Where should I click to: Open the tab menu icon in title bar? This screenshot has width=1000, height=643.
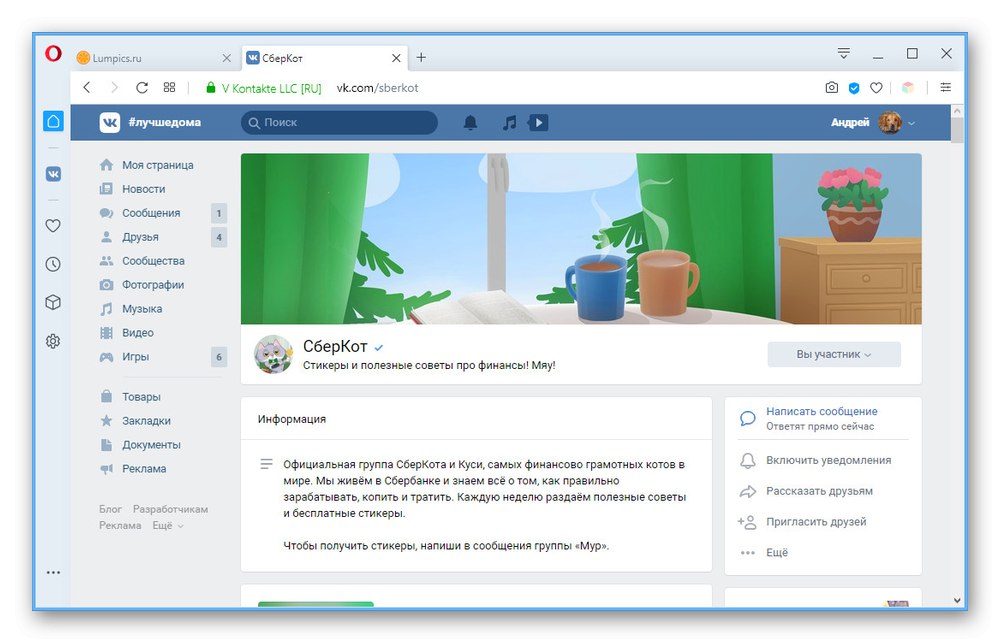844,54
